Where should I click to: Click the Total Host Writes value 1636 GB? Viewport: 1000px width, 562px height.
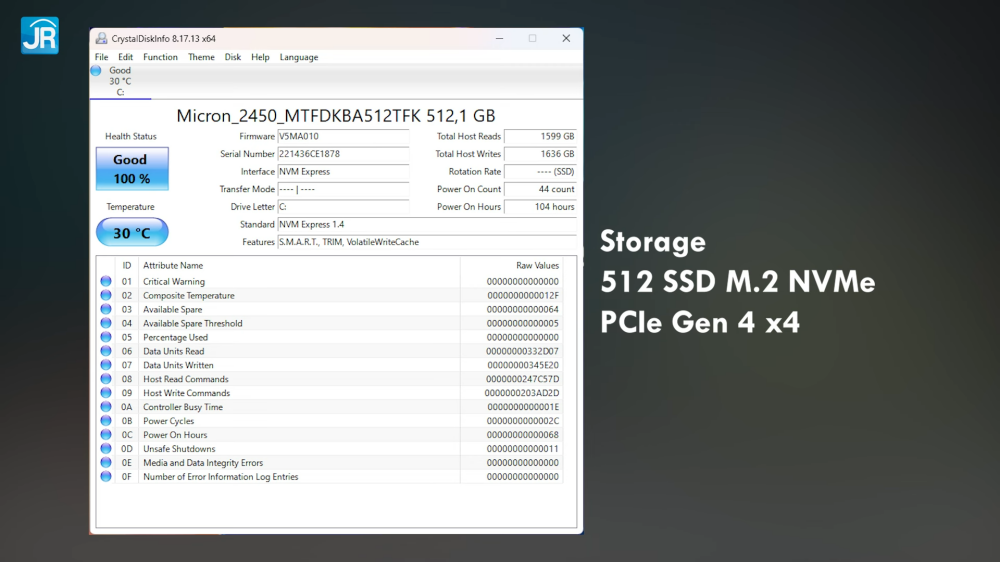coord(540,154)
